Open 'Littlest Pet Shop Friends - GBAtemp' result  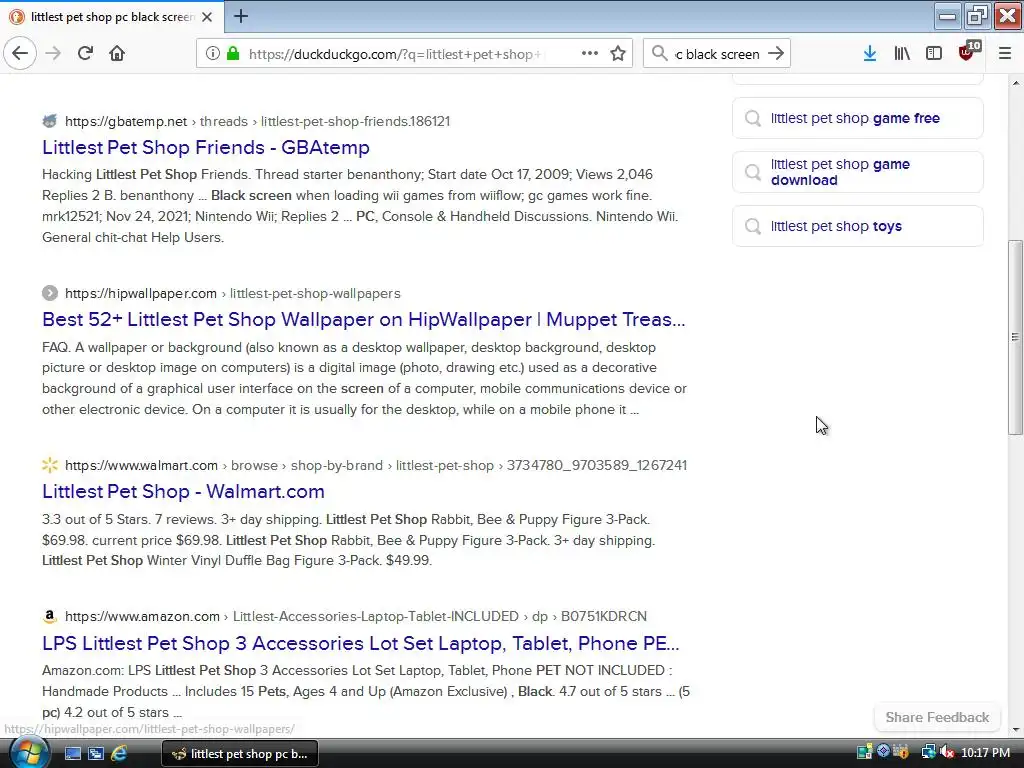coord(206,147)
